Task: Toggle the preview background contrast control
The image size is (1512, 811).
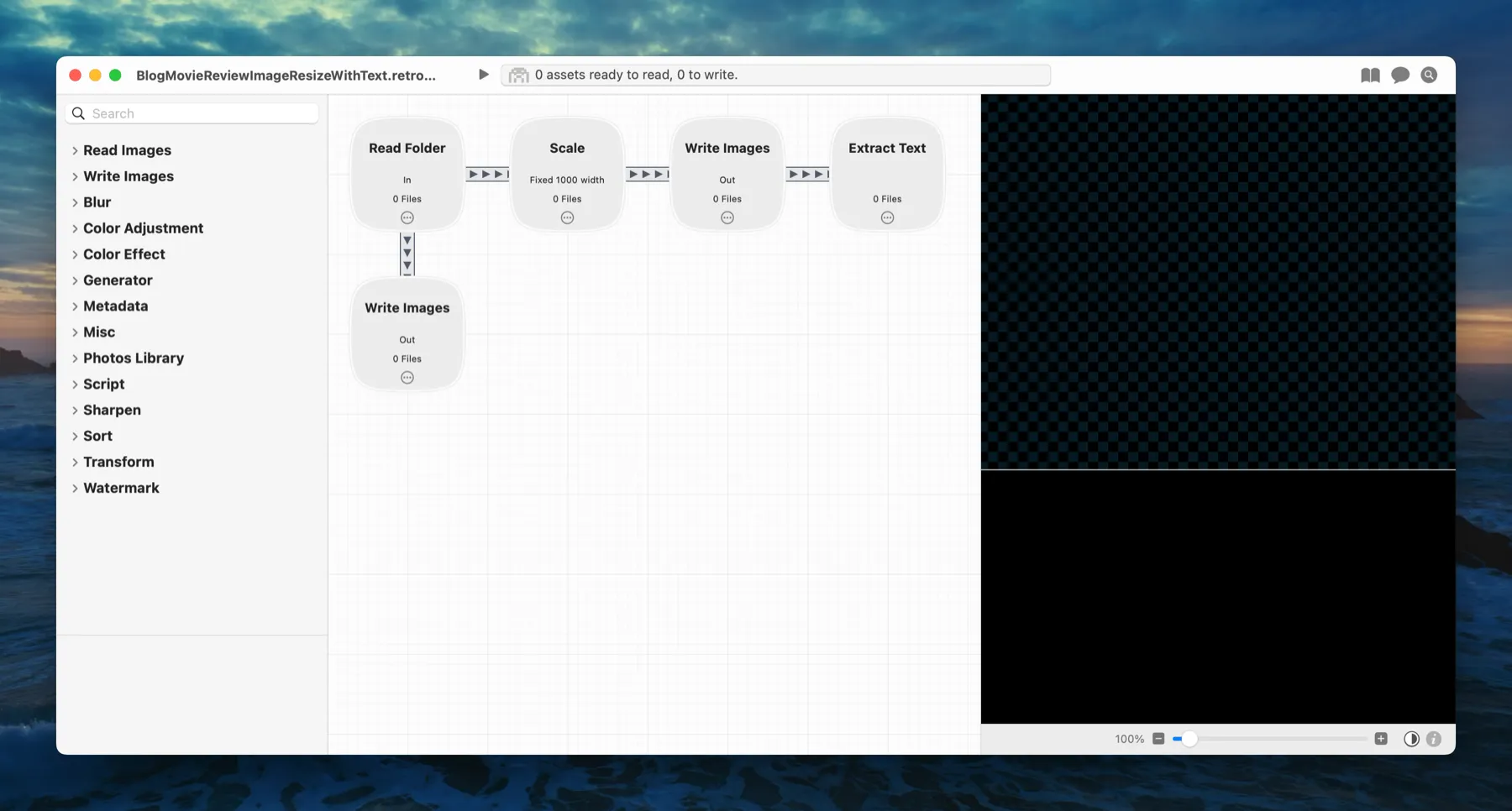Action: tap(1410, 739)
